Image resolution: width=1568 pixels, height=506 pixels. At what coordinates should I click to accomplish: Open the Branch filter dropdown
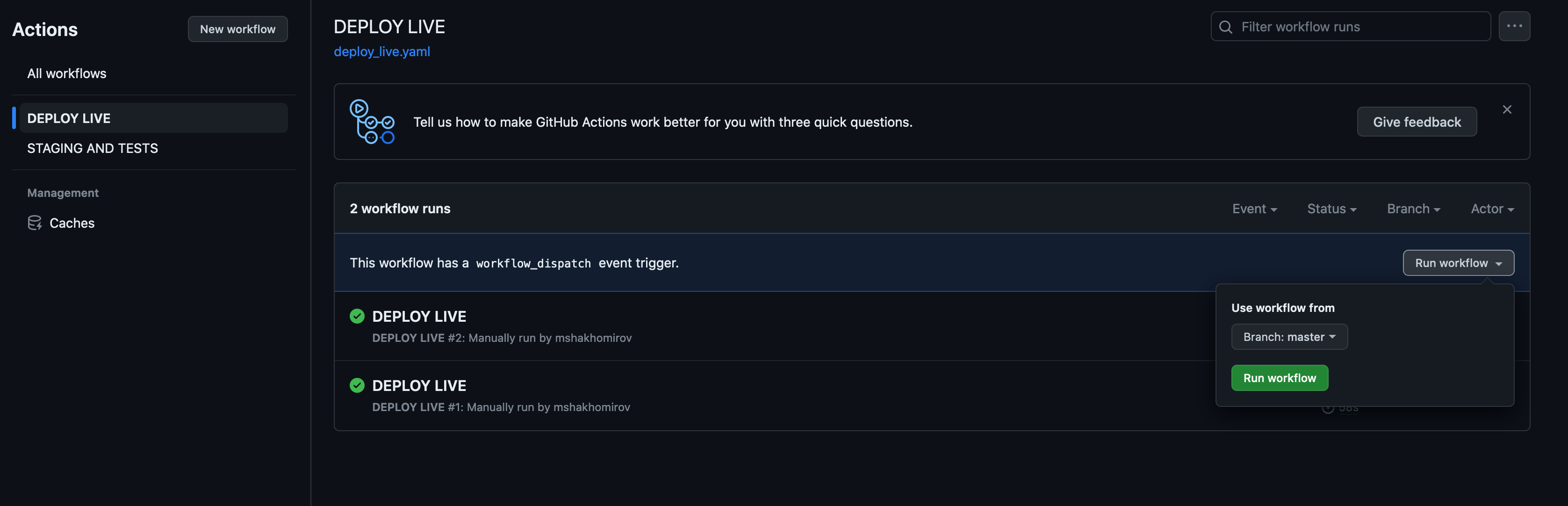click(x=1413, y=209)
